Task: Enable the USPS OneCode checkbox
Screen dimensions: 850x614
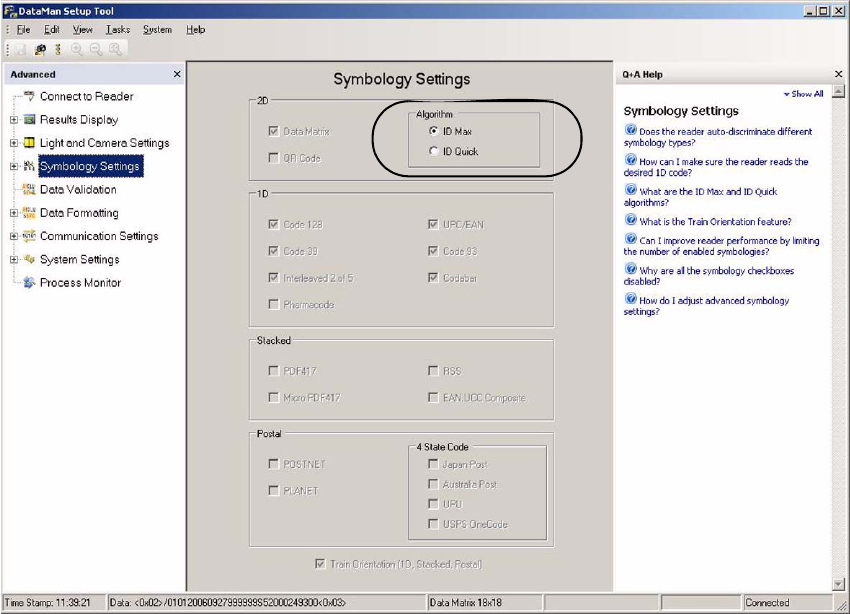Action: [433, 524]
